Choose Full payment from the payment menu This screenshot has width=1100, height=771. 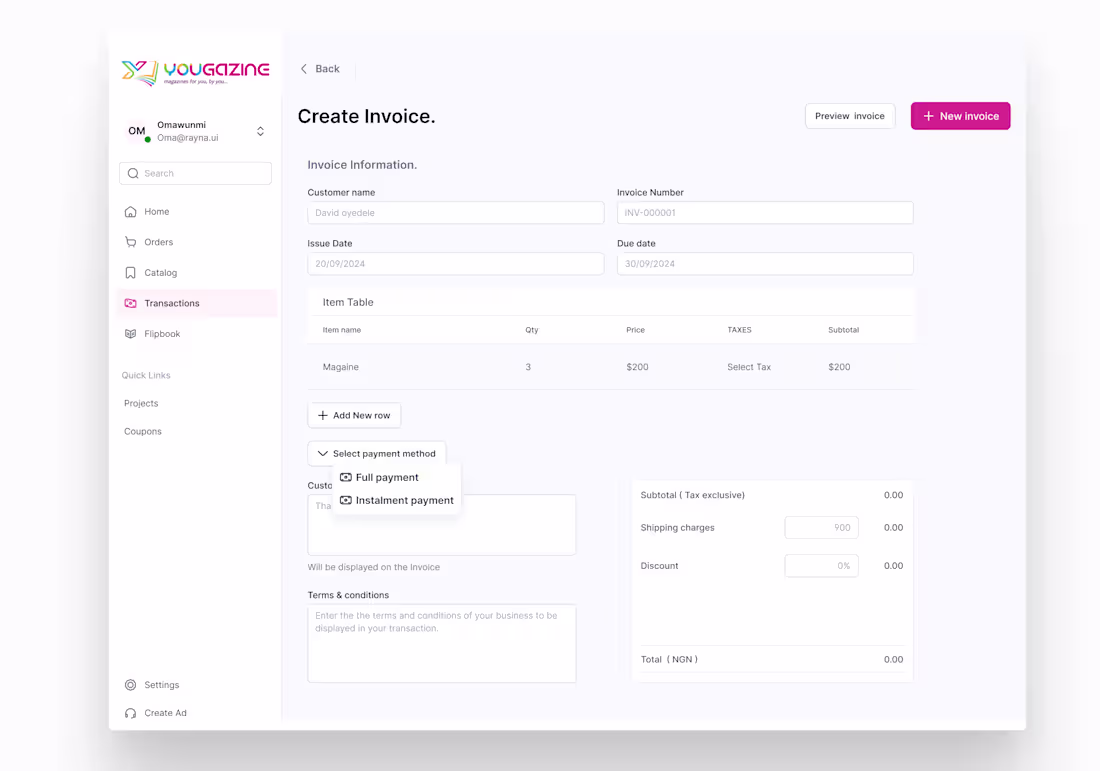click(x=388, y=477)
